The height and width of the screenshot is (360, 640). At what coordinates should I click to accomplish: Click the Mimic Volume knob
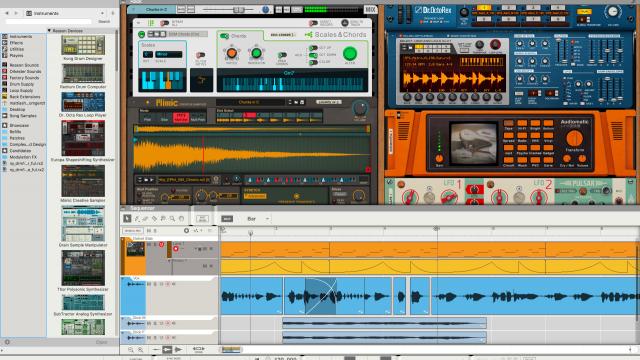click(360, 109)
